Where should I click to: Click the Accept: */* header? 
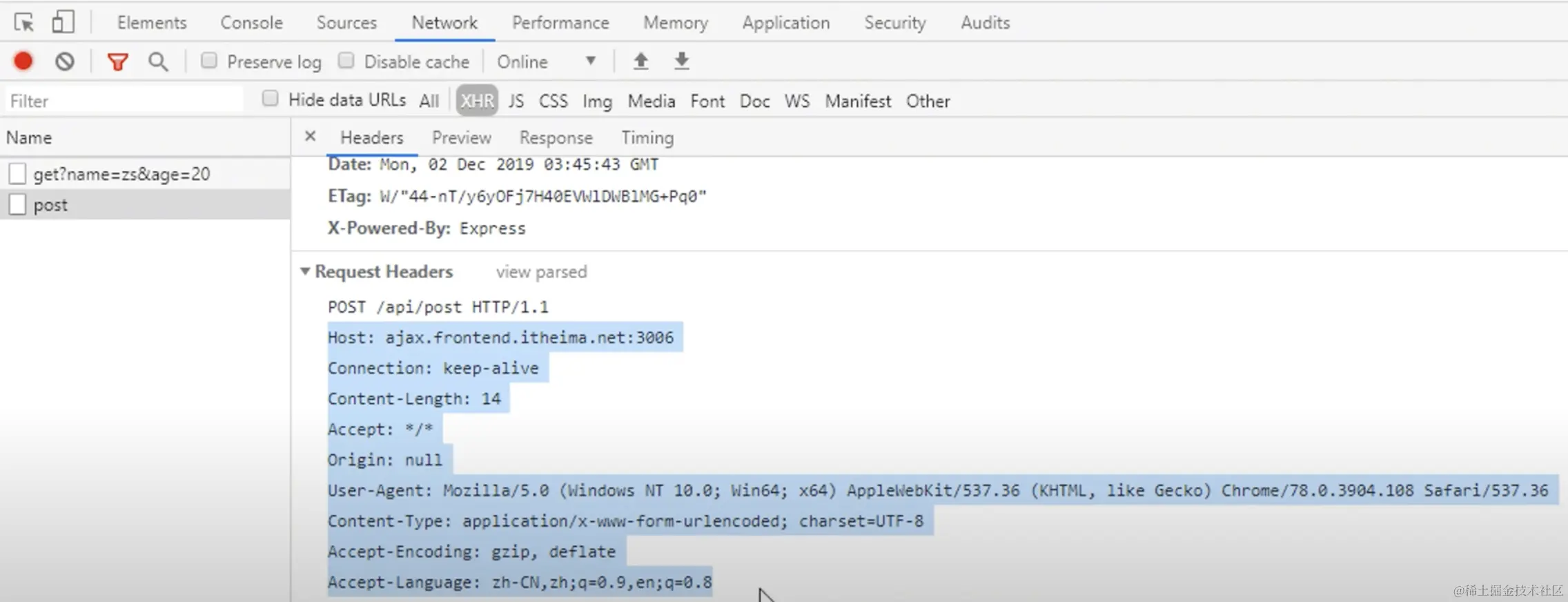pos(380,429)
